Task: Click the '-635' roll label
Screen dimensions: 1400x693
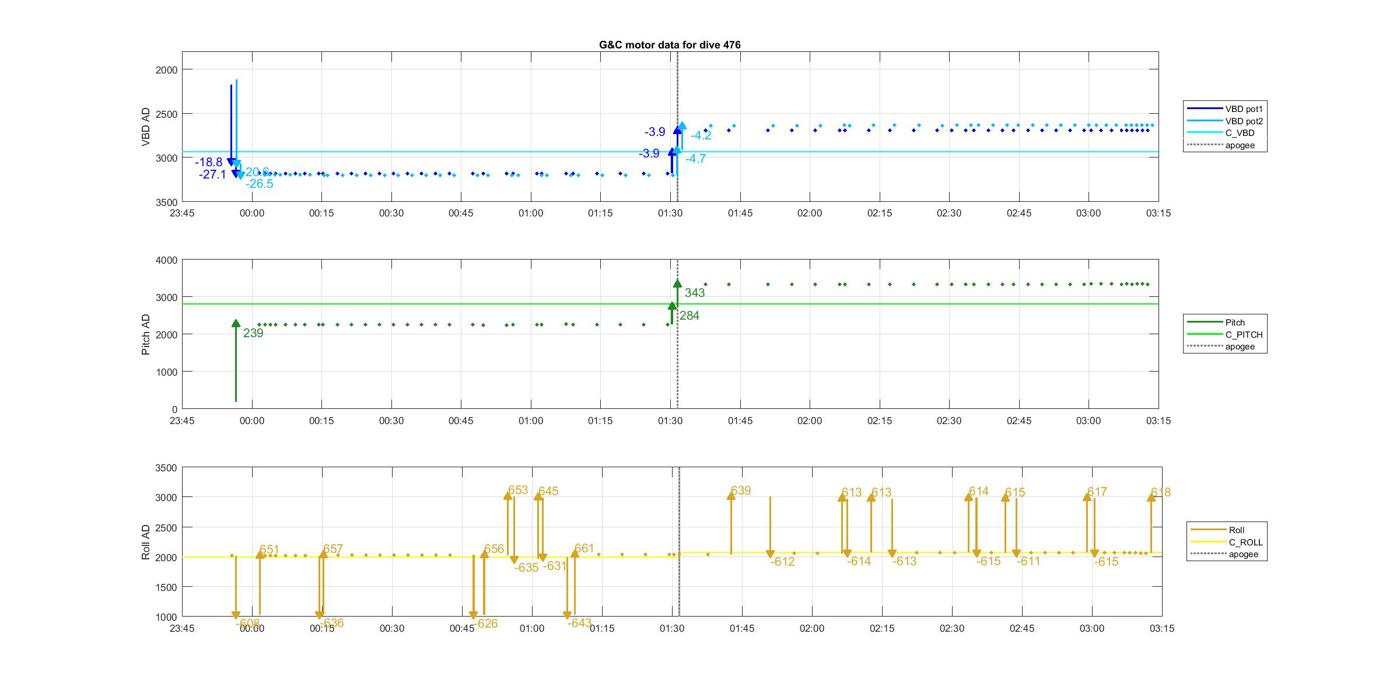Action: tap(526, 568)
